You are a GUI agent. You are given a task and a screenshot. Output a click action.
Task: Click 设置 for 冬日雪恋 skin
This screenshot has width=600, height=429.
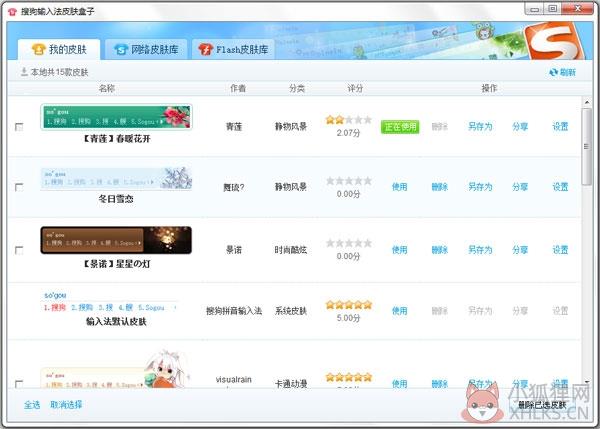coord(560,187)
